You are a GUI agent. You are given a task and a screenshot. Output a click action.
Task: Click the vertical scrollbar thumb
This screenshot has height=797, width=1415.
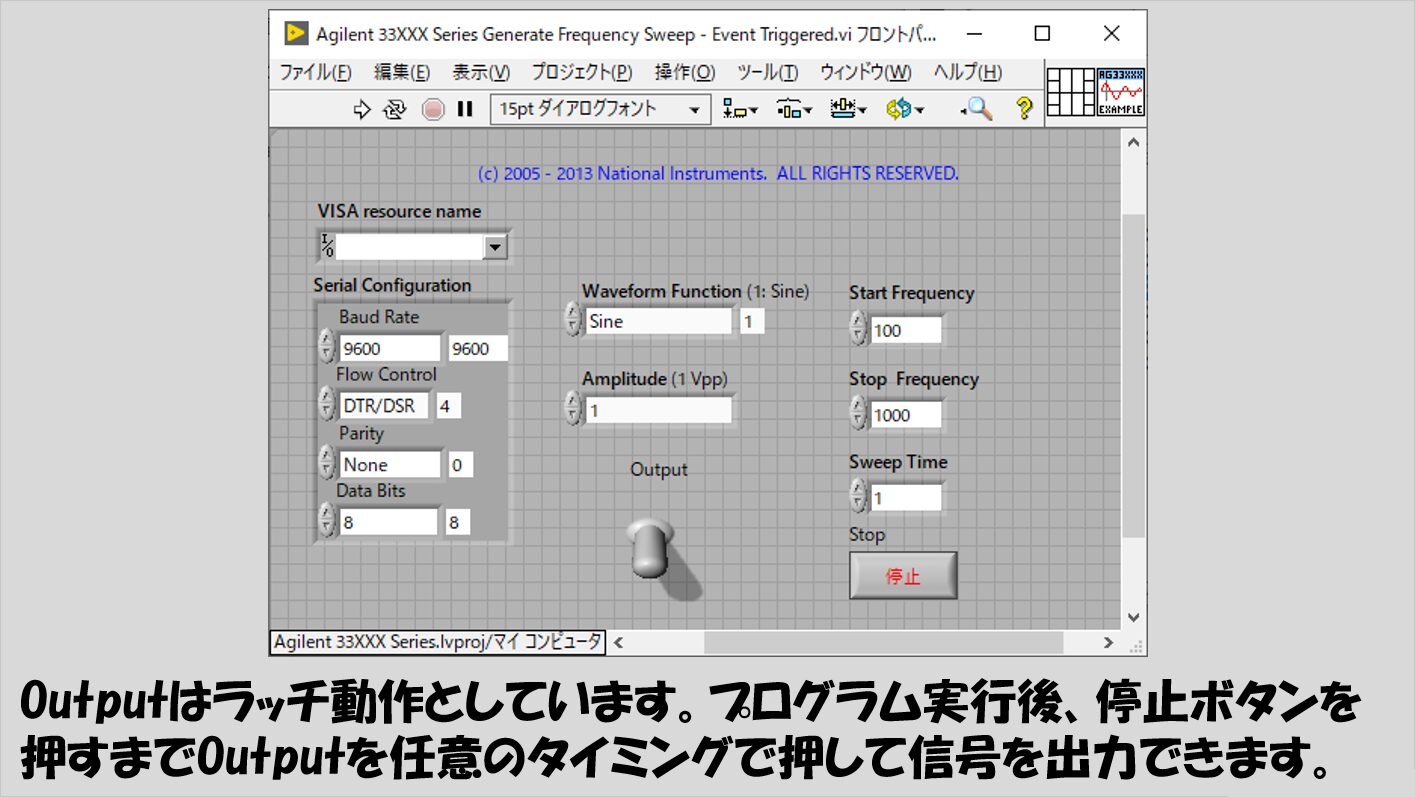[1133, 376]
